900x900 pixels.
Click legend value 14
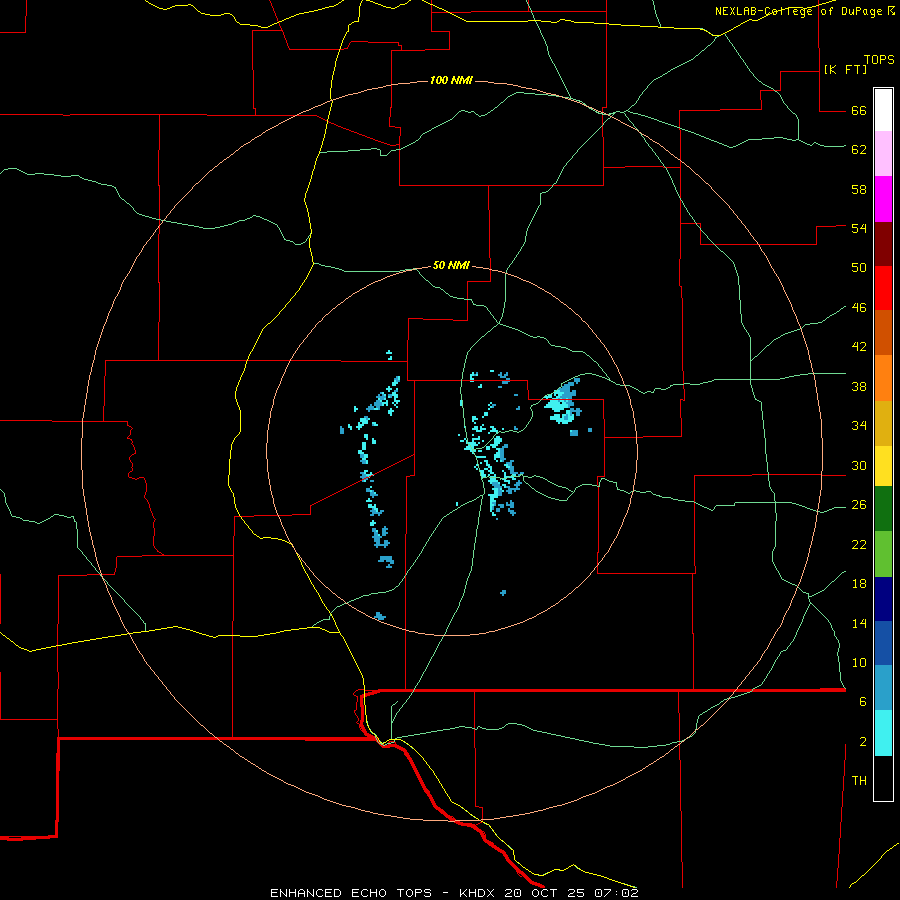(859, 623)
